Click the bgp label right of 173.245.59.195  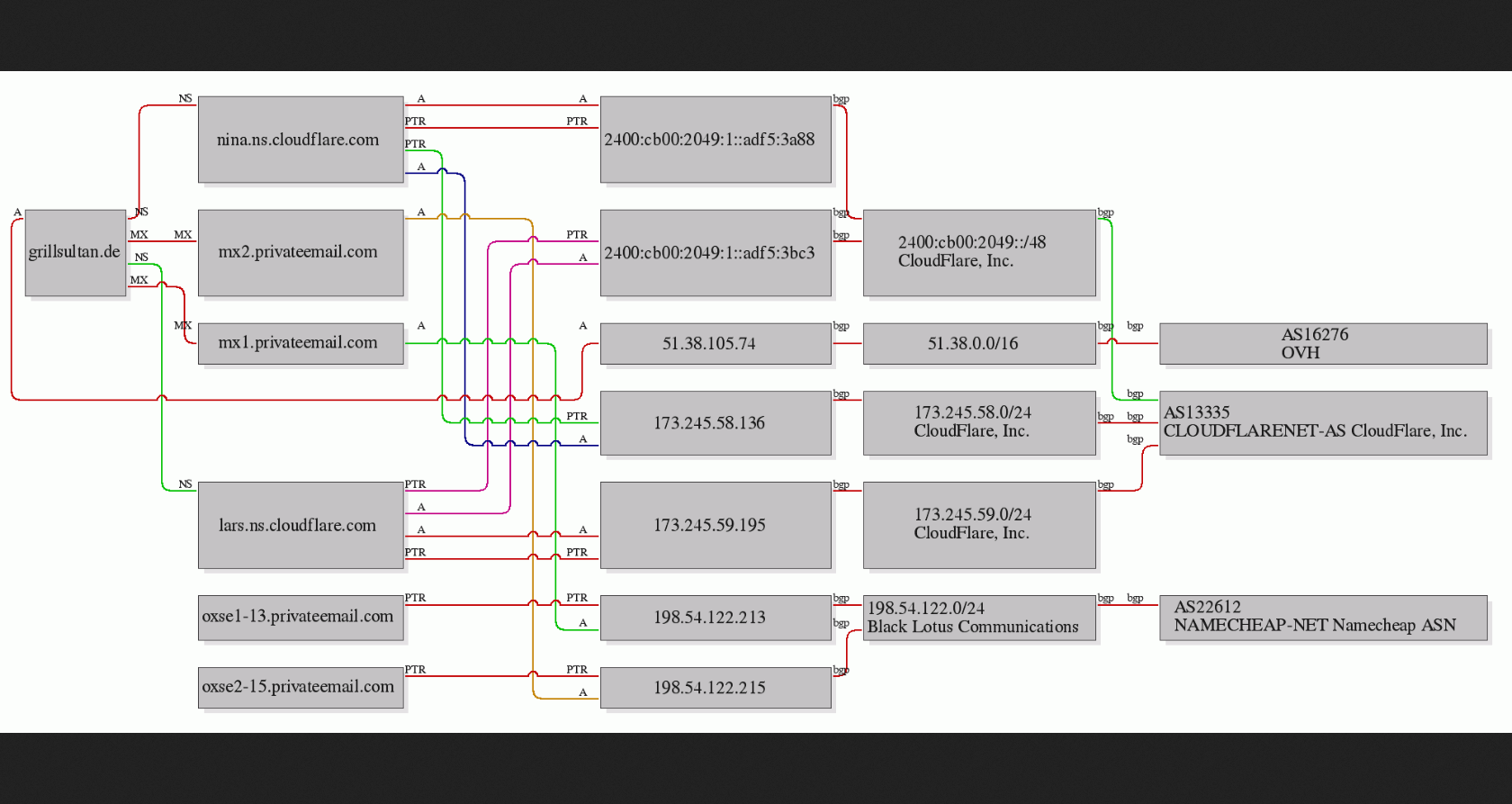[841, 484]
